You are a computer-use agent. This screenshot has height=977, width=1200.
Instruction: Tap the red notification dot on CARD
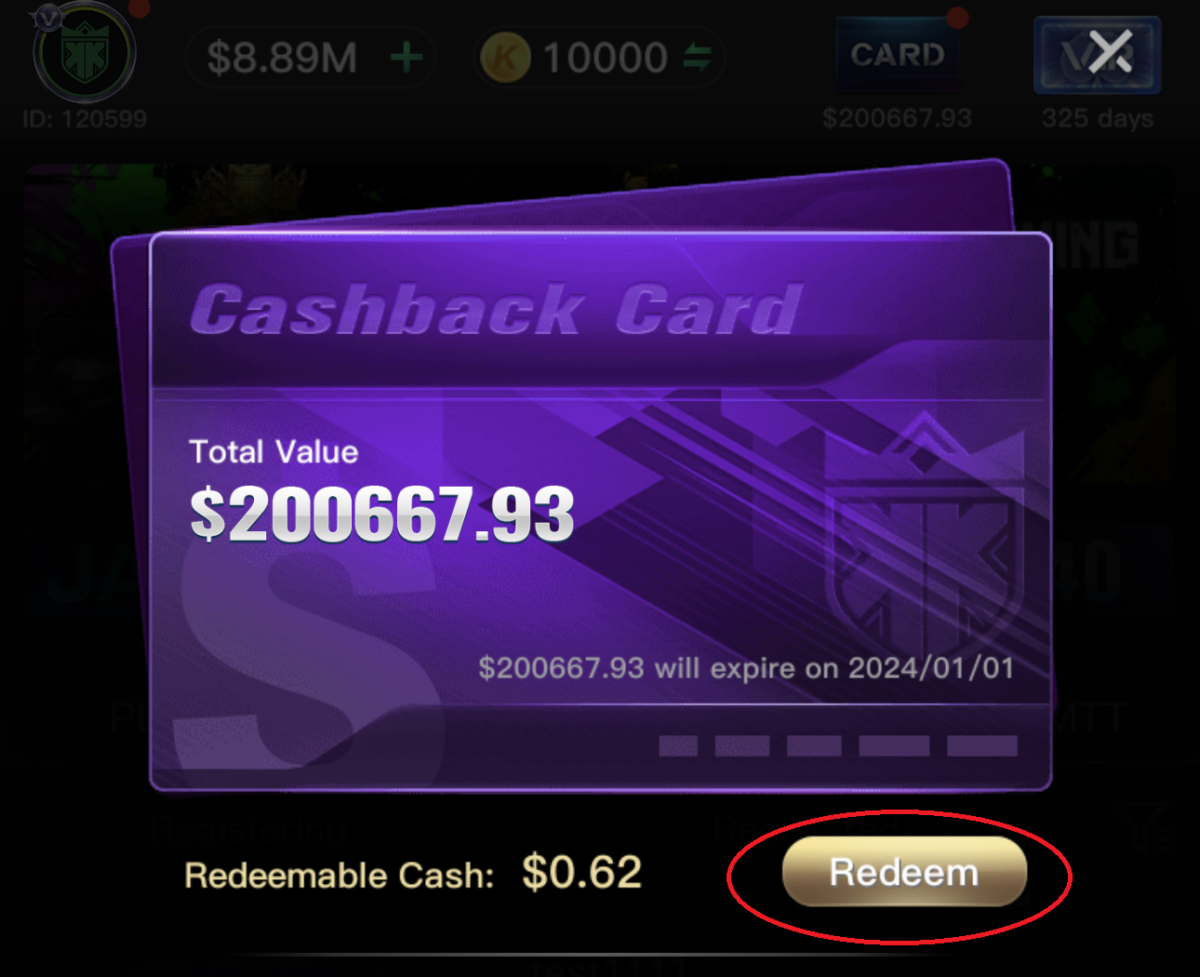click(x=958, y=17)
